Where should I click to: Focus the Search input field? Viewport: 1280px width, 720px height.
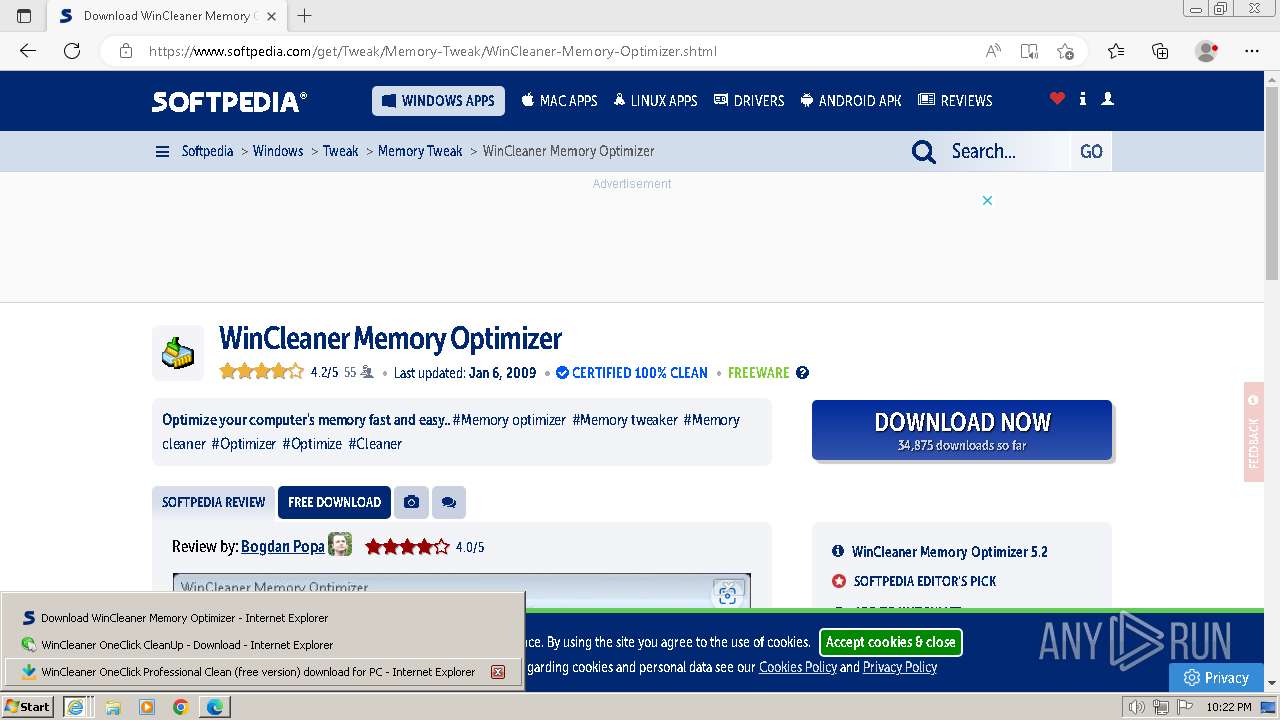pyautogui.click(x=1007, y=152)
